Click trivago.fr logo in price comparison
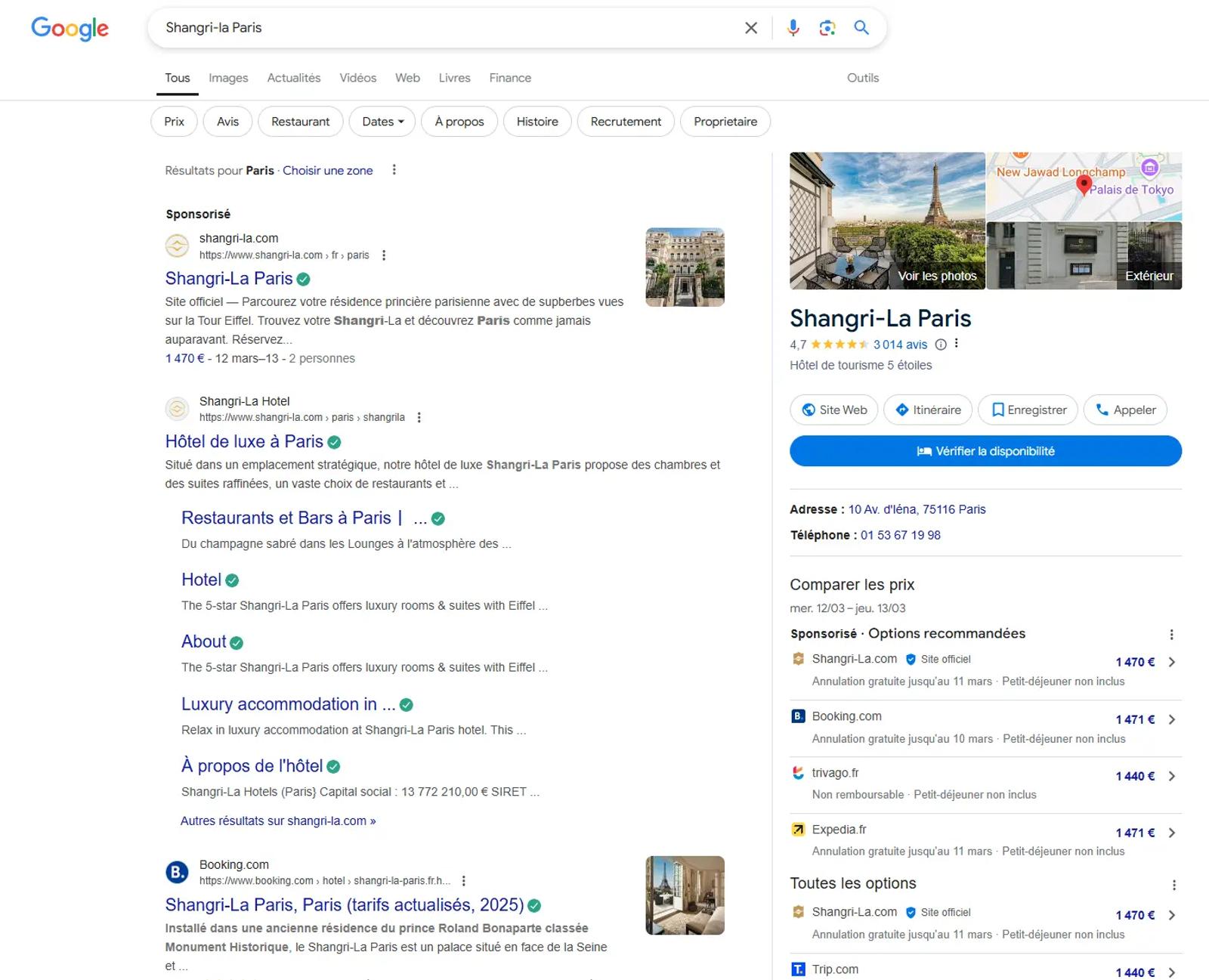 [798, 773]
